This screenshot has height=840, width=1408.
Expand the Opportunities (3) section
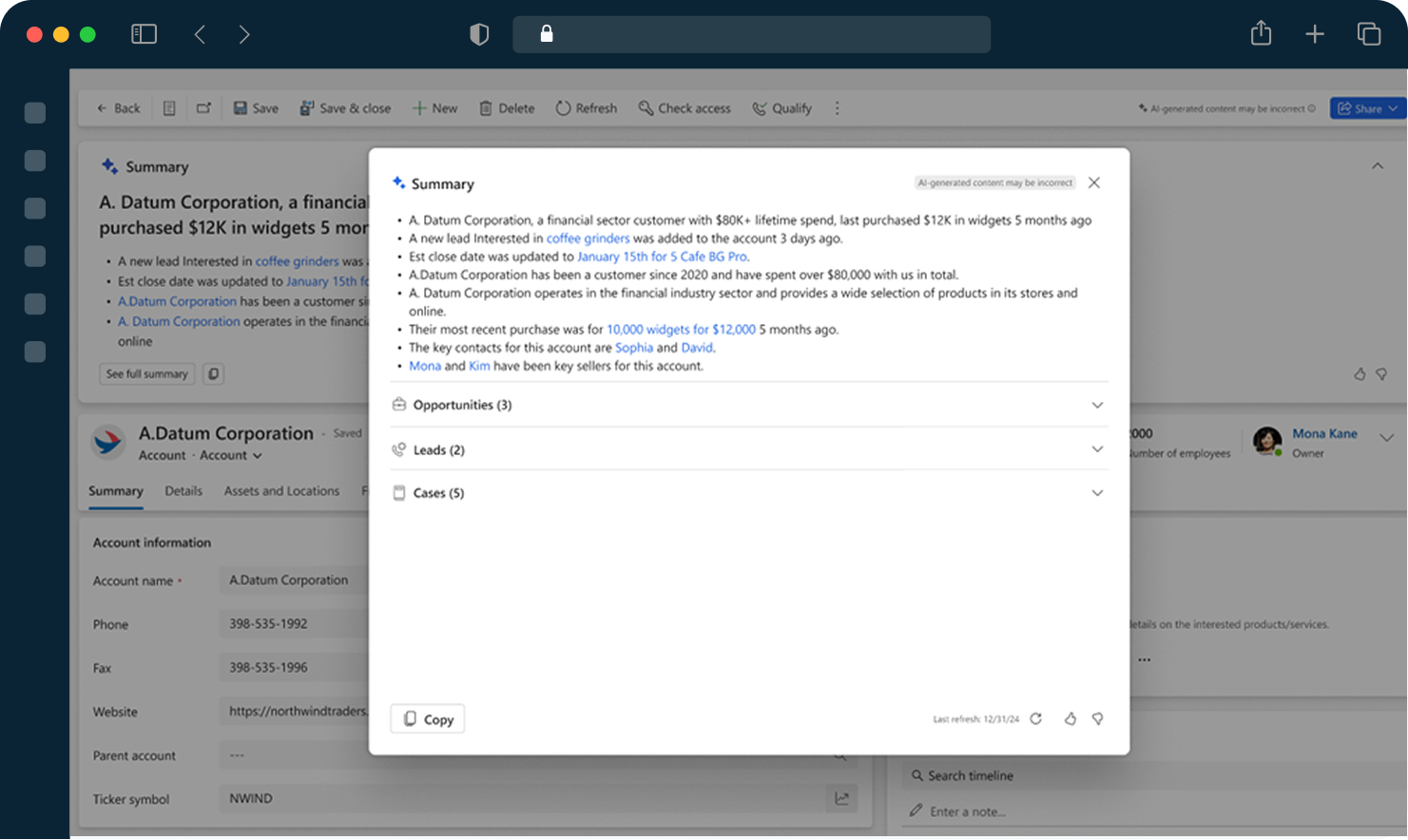point(1097,405)
